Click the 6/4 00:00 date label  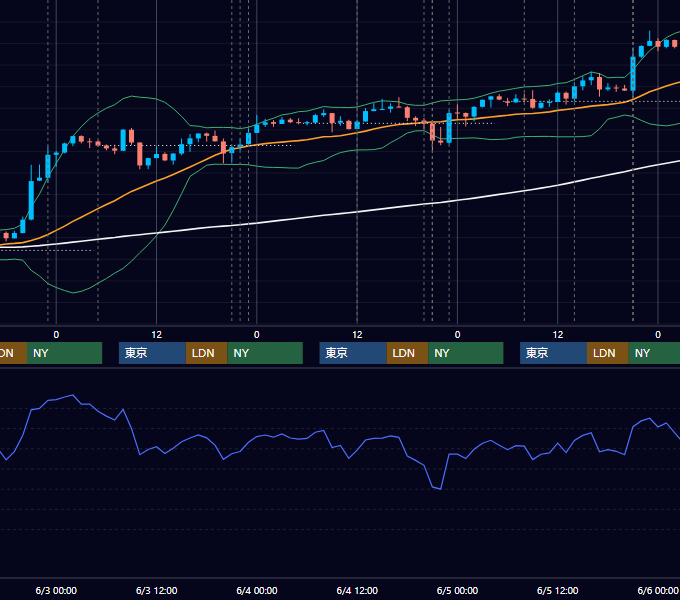pyautogui.click(x=257, y=590)
